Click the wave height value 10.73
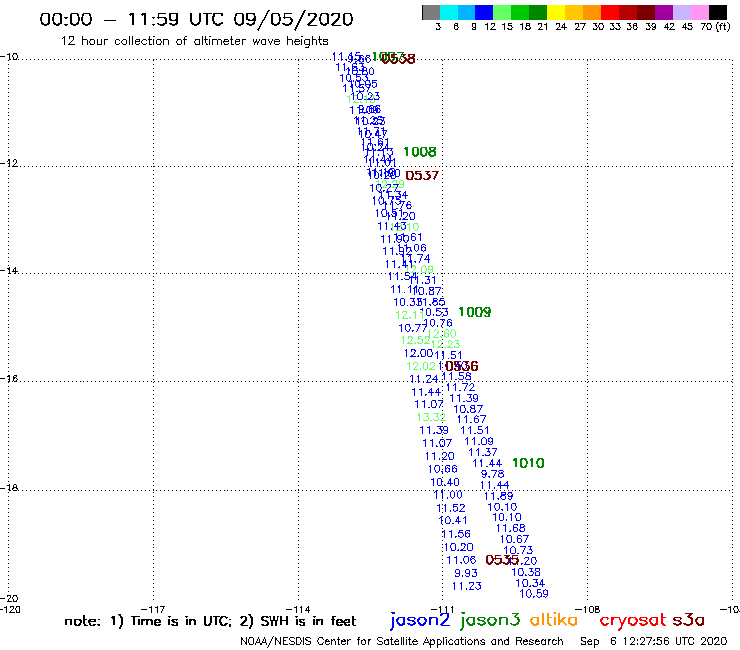740x650 pixels. (518, 550)
